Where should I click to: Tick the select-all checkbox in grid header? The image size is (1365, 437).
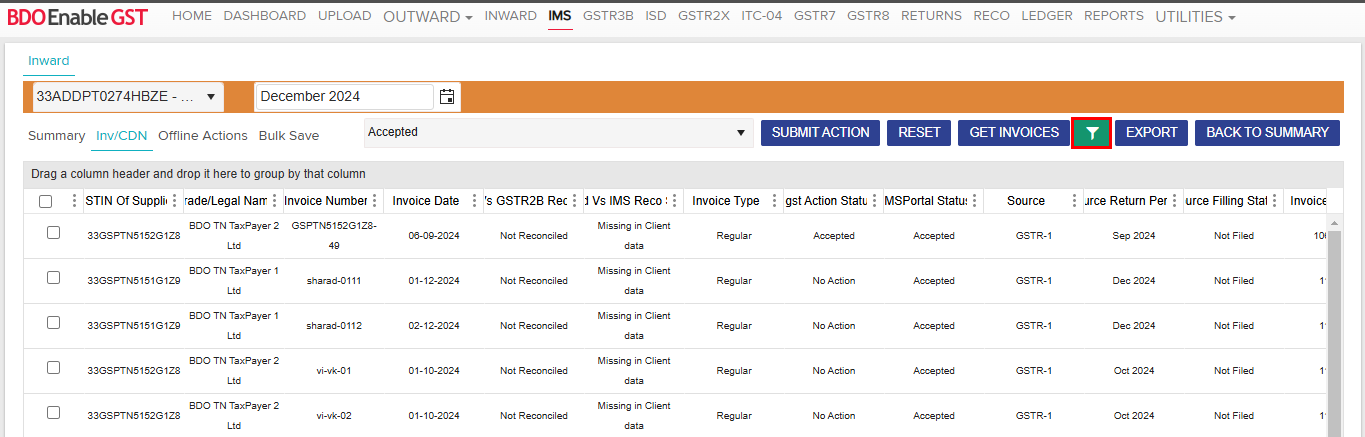[x=46, y=201]
